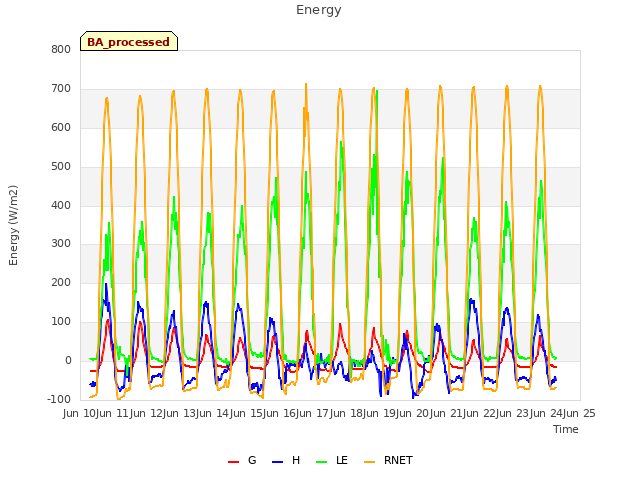Select the LE legend label
Screen dimensions: 640x480
[x=342, y=460]
